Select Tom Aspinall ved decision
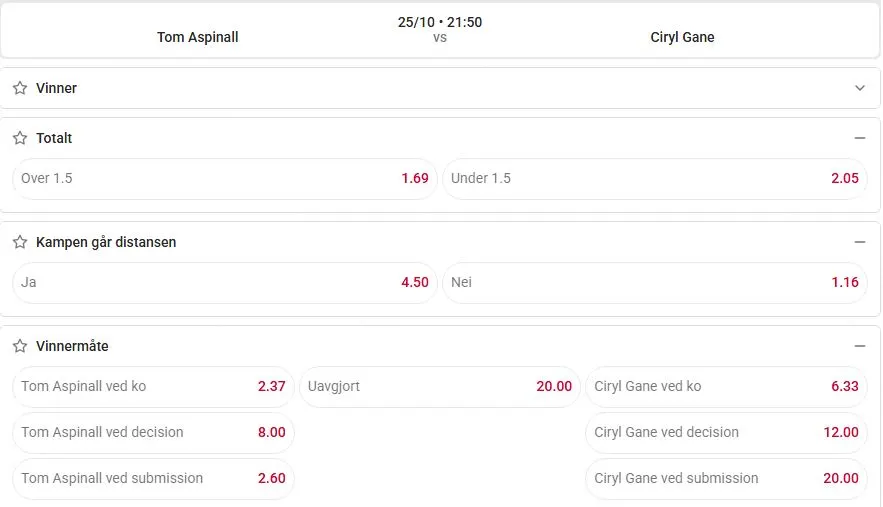Viewport: 883px width, 507px height. (153, 432)
